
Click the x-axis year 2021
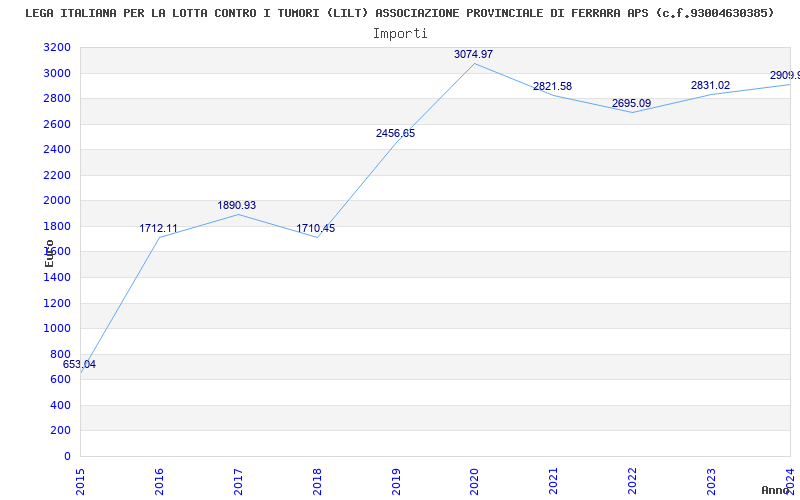[554, 482]
